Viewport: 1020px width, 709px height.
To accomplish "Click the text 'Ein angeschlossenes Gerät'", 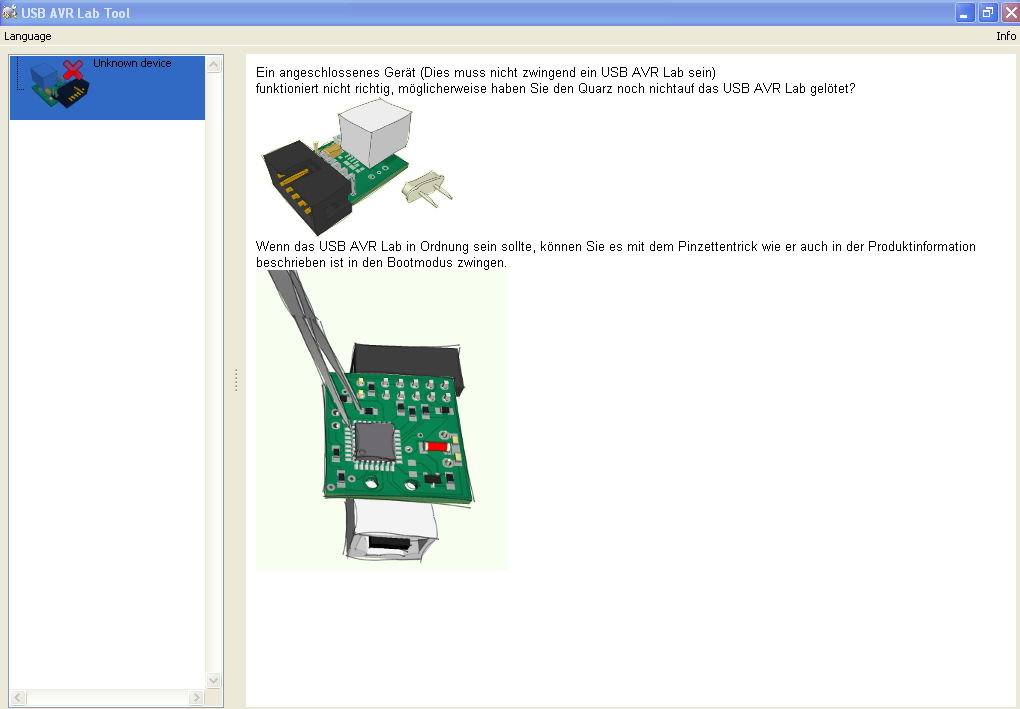I will point(336,72).
